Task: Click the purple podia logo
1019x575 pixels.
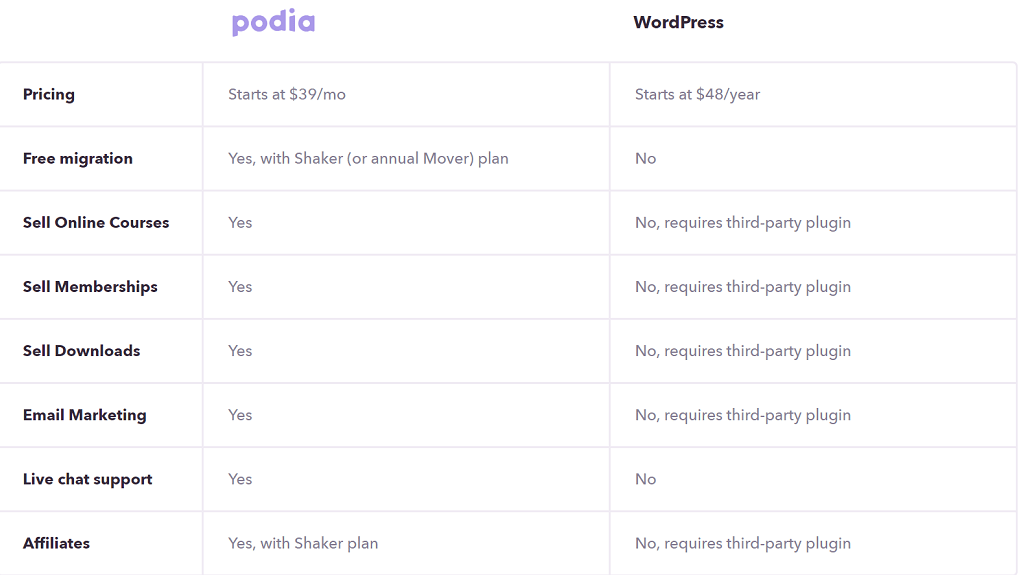Action: coord(274,22)
